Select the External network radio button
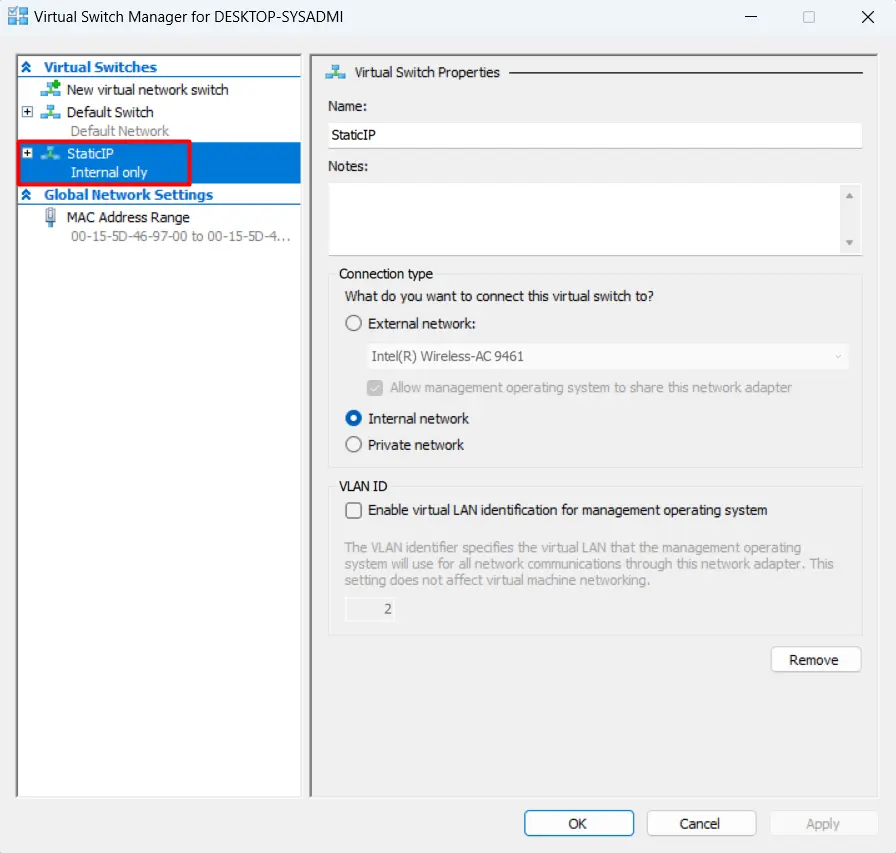Viewport: 896px width, 853px height. pyautogui.click(x=353, y=323)
